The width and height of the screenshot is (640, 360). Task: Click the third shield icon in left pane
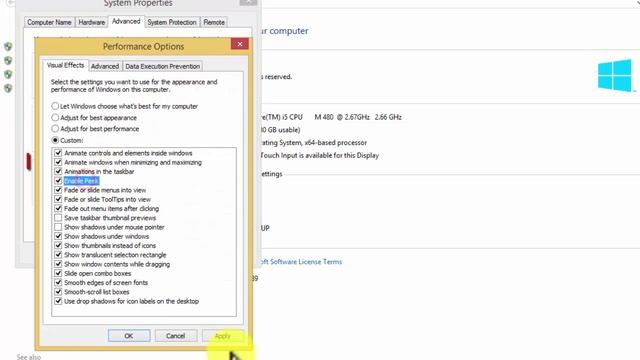8,74
